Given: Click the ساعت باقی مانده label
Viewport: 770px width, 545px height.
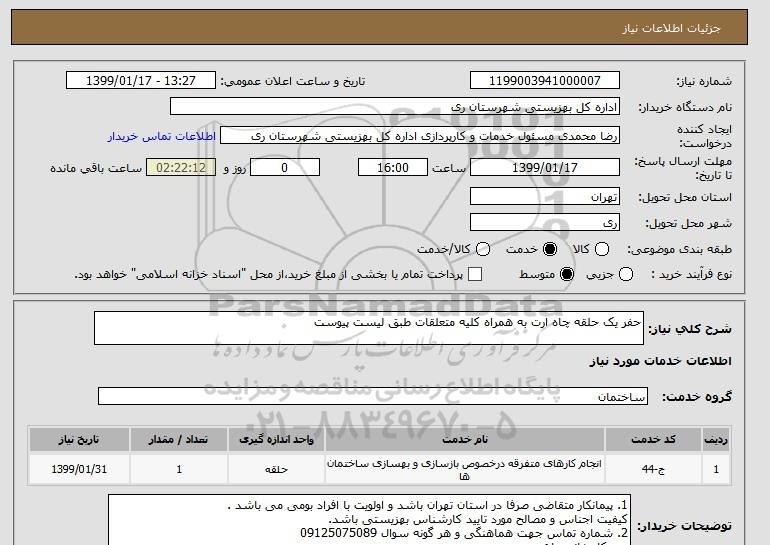Looking at the screenshot, I should point(96,168).
